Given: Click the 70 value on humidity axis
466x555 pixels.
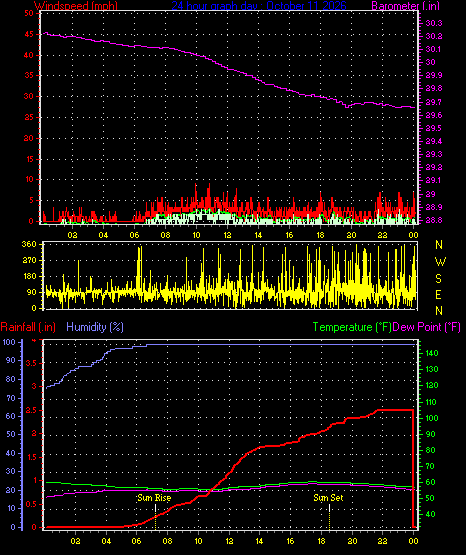Looking at the screenshot, I should pos(11,398).
